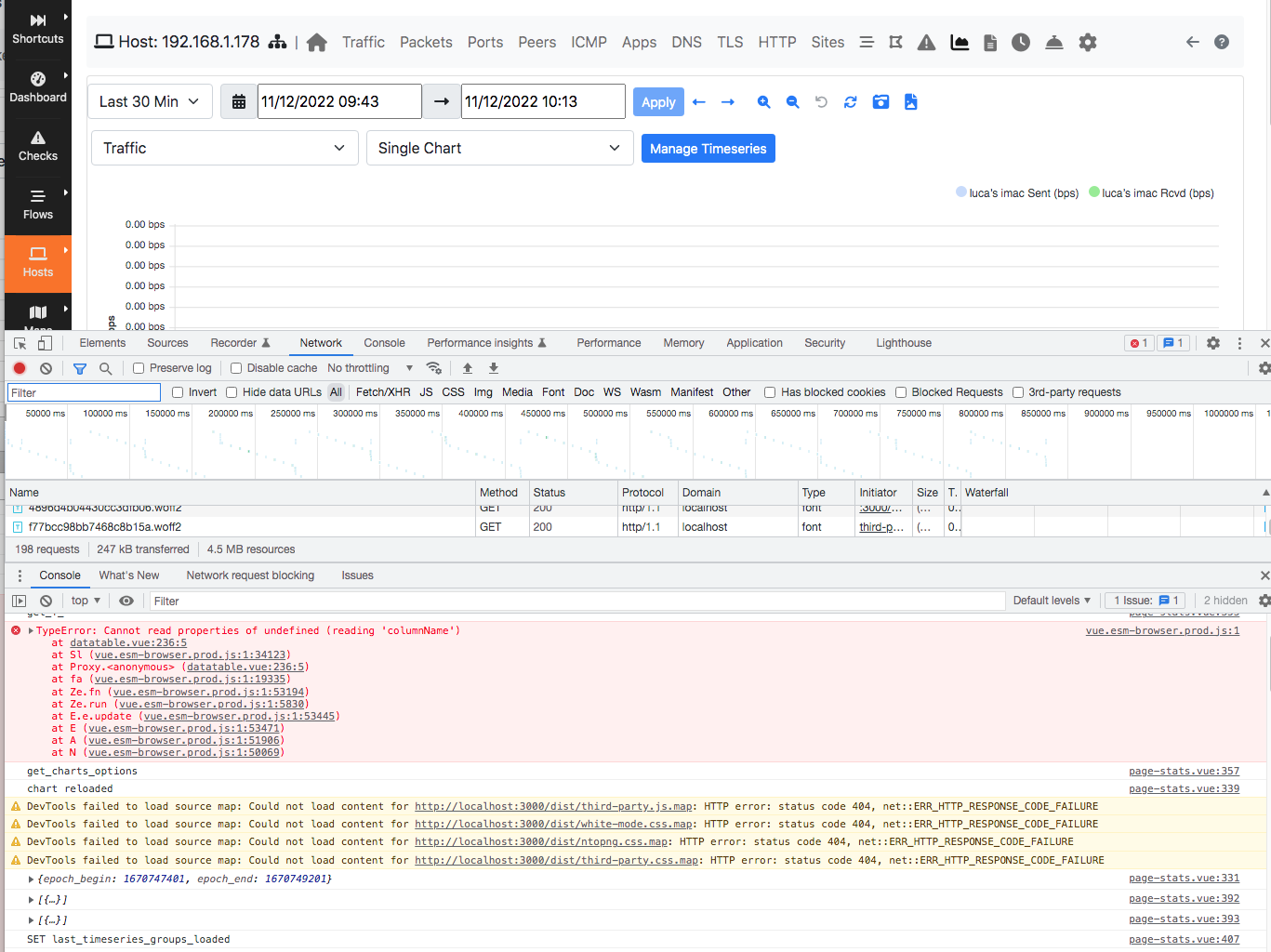Viewport: 1271px width, 952px height.
Task: Open the Hosts section in the left sidebar
Action: (x=37, y=263)
